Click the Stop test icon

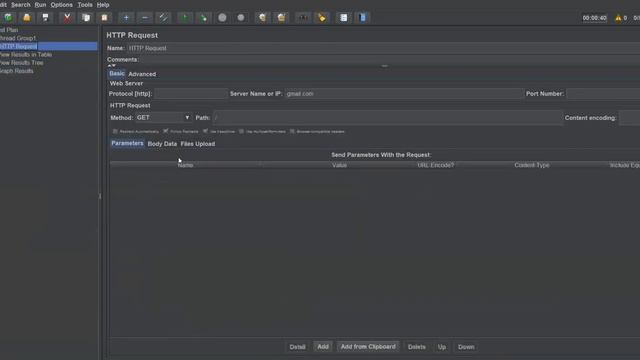(x=222, y=18)
